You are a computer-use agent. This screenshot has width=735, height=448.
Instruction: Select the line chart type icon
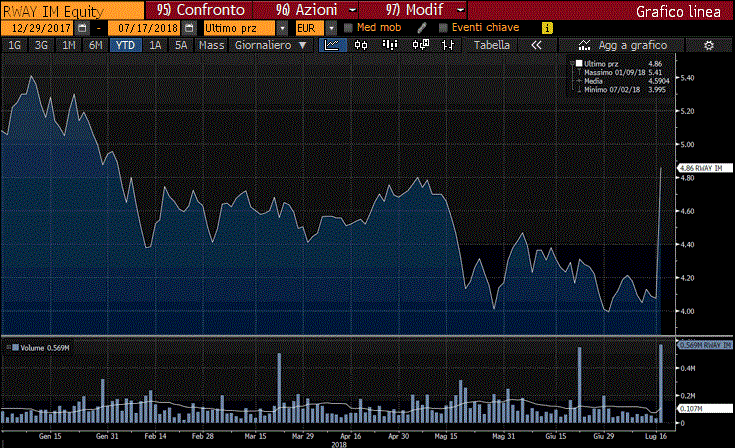point(332,45)
